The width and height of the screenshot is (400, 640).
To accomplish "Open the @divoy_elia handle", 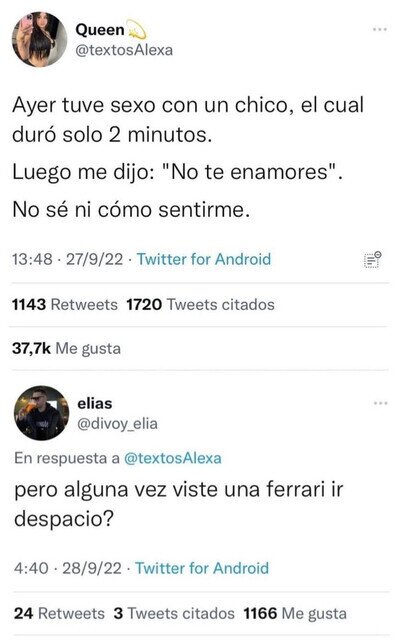I will [118, 424].
